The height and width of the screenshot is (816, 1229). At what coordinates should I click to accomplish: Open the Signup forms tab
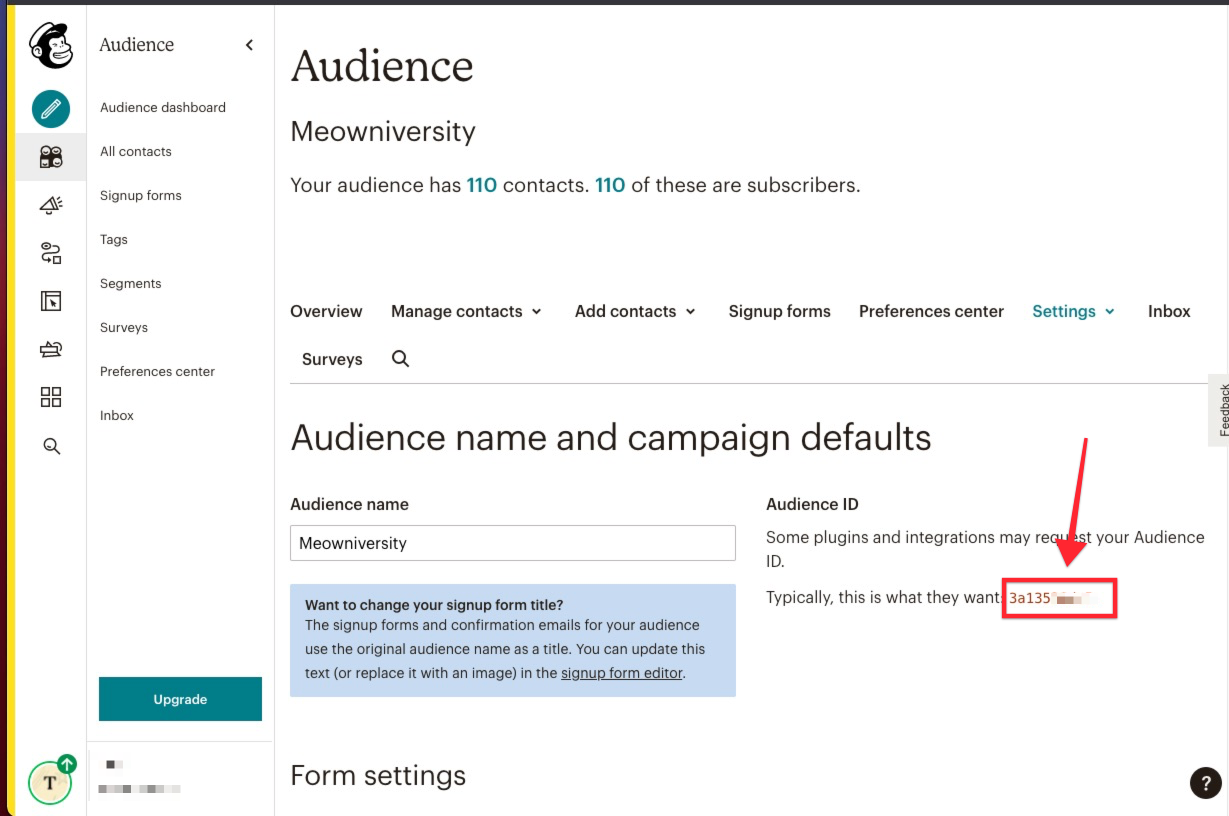pos(779,311)
